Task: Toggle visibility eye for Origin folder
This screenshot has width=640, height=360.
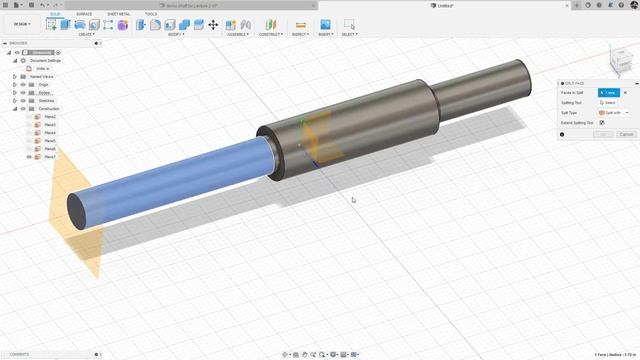Action: [23, 84]
